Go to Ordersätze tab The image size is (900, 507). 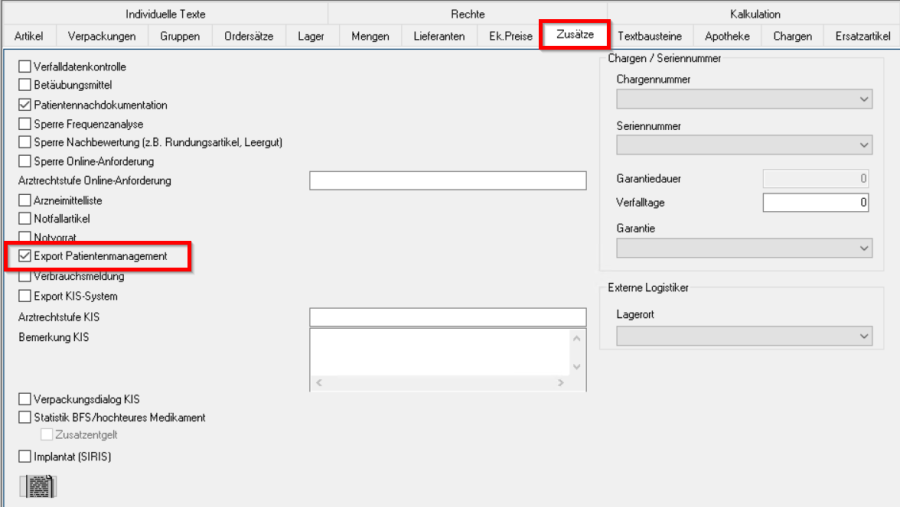click(x=249, y=36)
